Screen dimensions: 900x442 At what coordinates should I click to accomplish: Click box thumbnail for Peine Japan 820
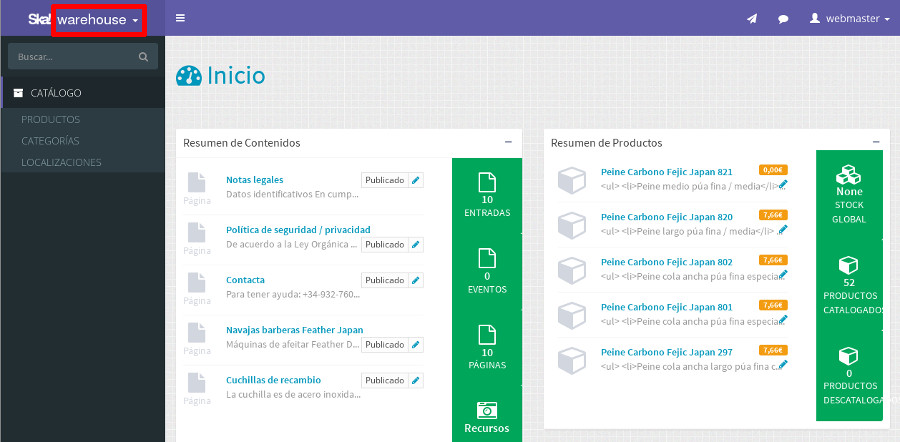click(572, 226)
